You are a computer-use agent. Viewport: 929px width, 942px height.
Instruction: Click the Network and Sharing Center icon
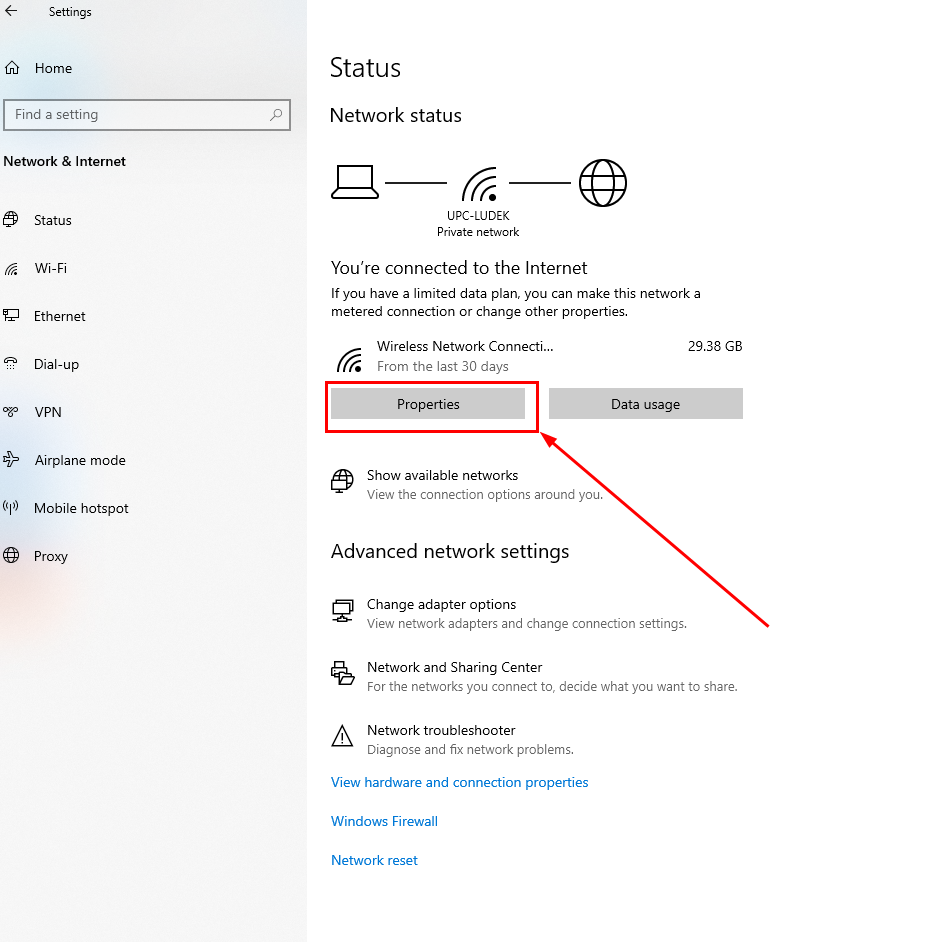343,673
